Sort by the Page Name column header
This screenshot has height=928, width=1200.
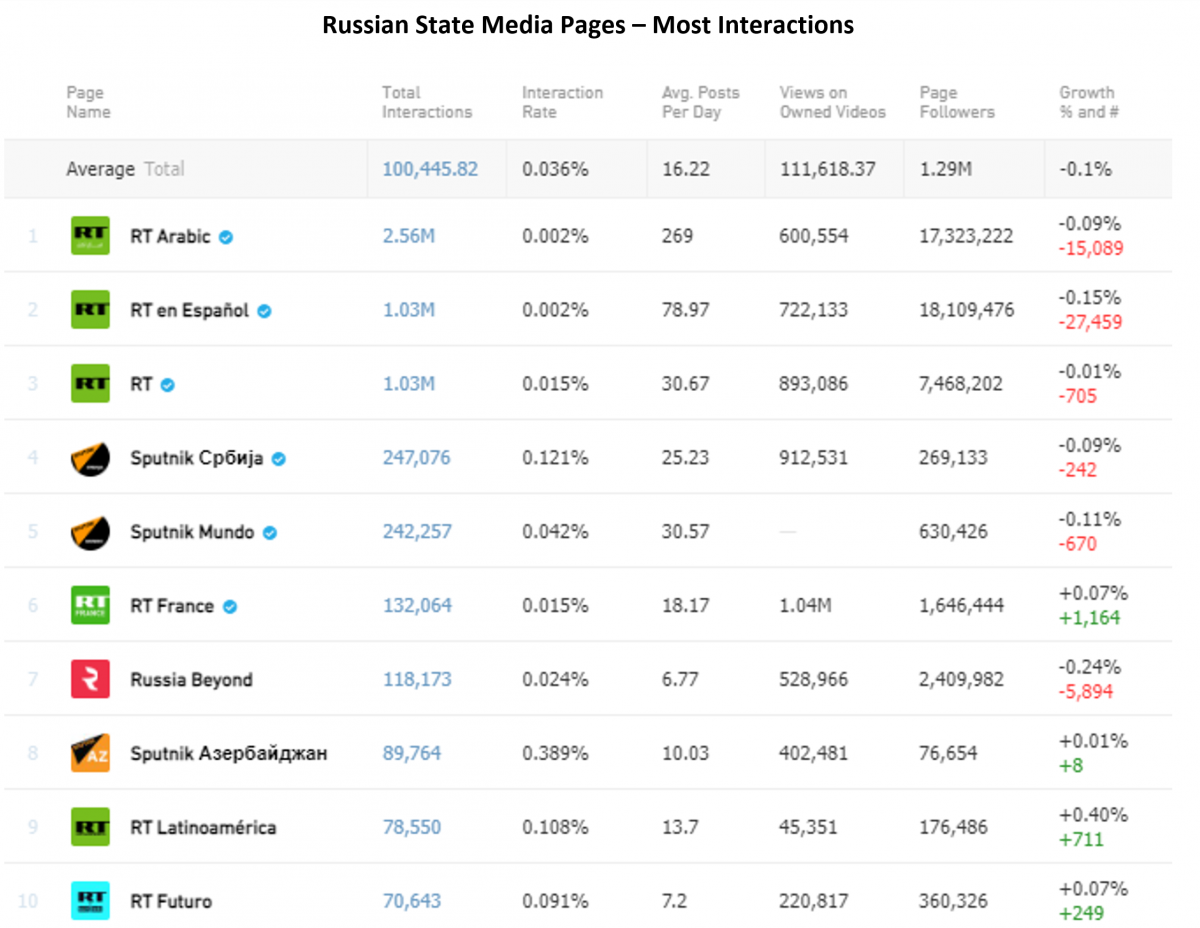click(88, 102)
